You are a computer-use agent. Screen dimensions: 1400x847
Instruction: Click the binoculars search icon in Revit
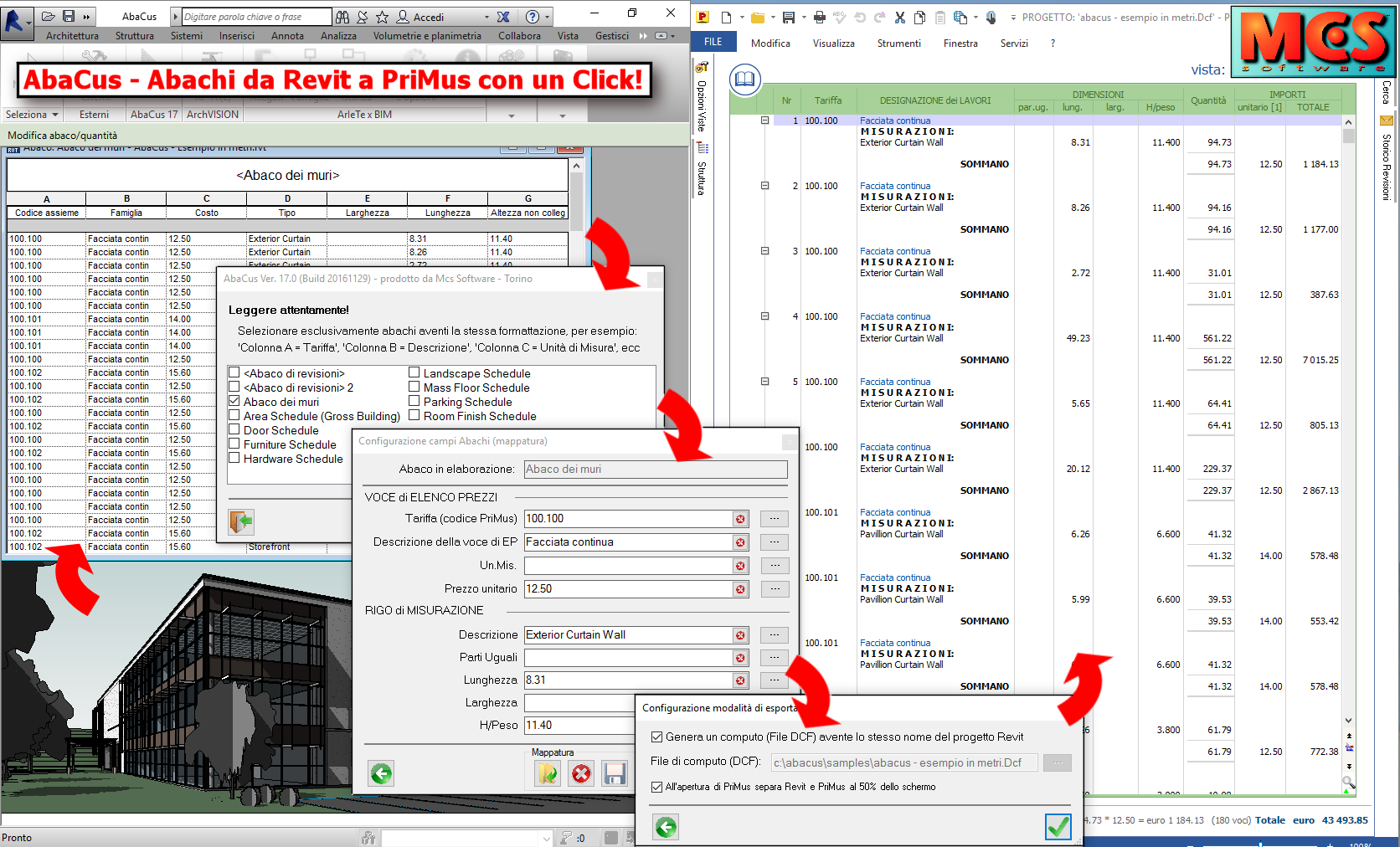coord(342,17)
